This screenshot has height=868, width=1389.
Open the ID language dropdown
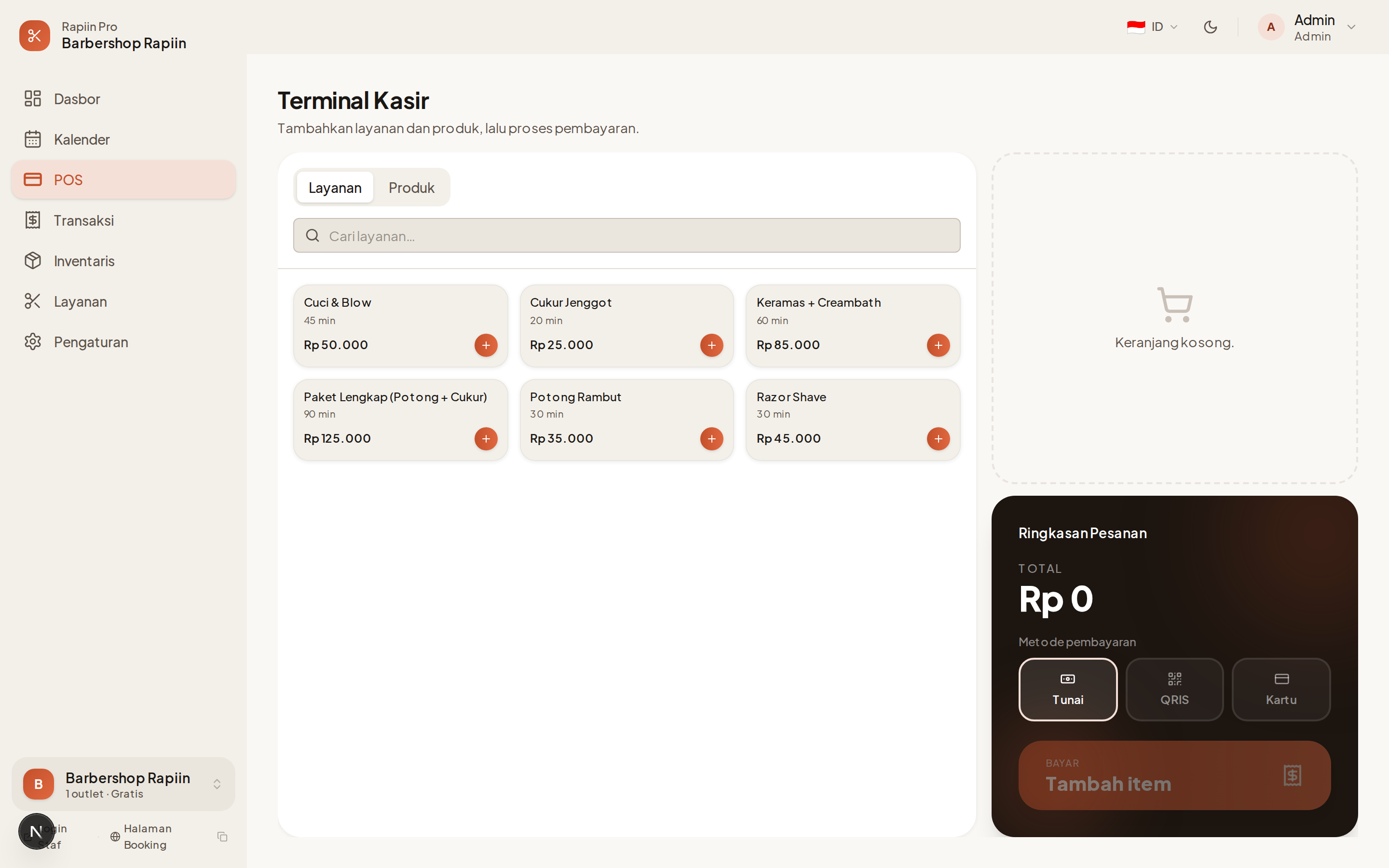[x=1153, y=27]
